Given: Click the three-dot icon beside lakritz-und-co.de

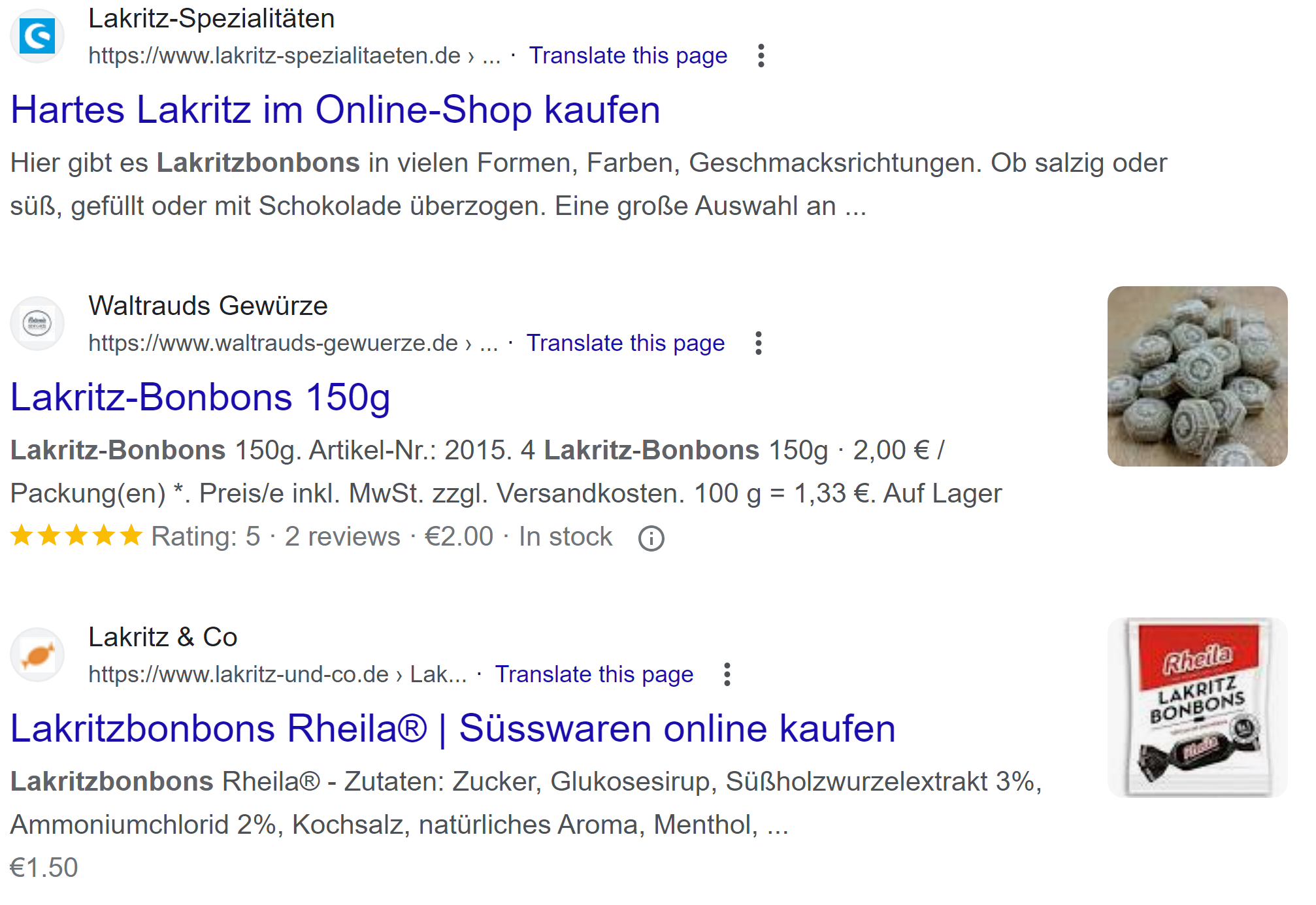Looking at the screenshot, I should [x=727, y=674].
